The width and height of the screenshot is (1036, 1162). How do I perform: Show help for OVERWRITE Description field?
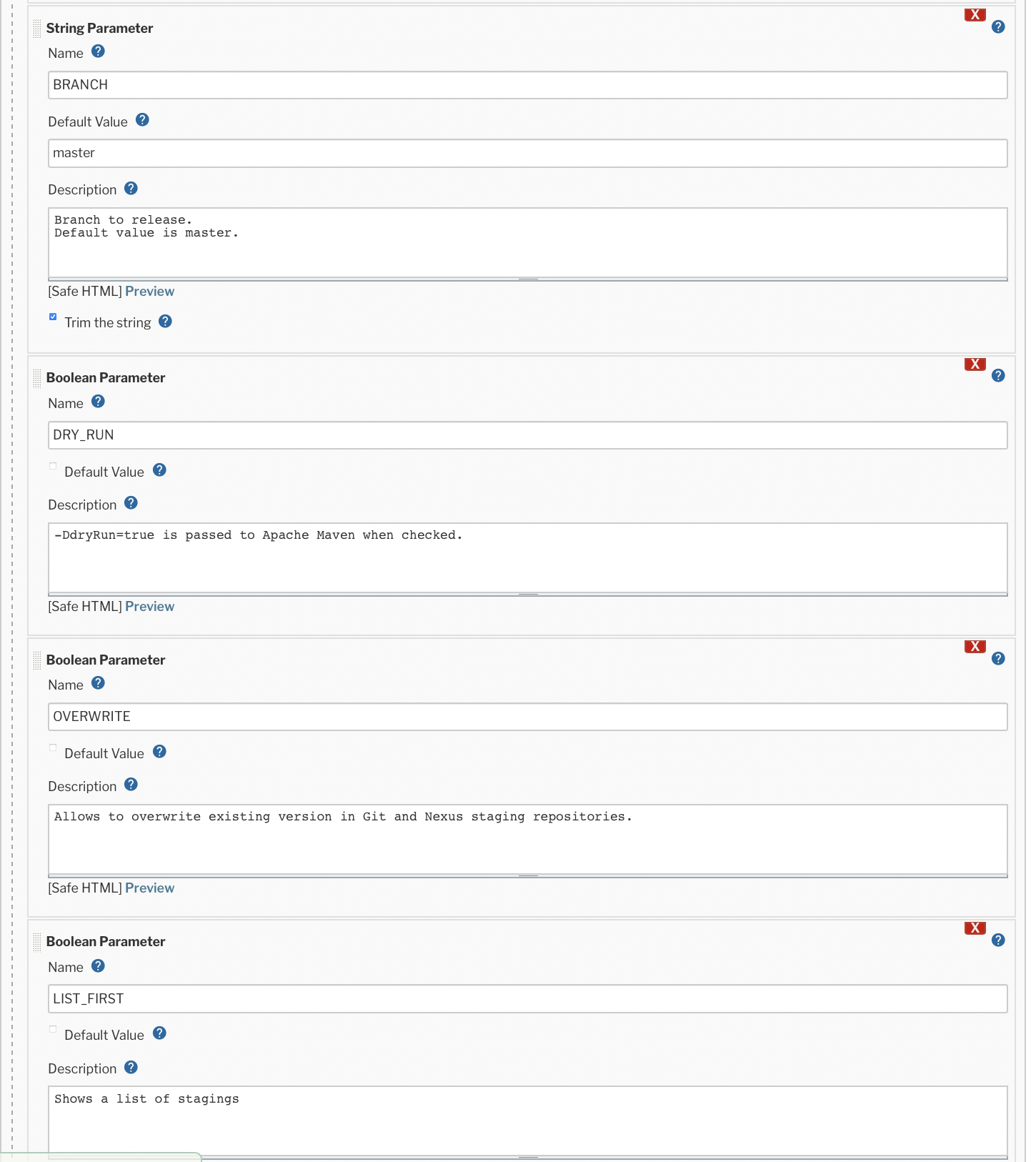click(x=131, y=785)
